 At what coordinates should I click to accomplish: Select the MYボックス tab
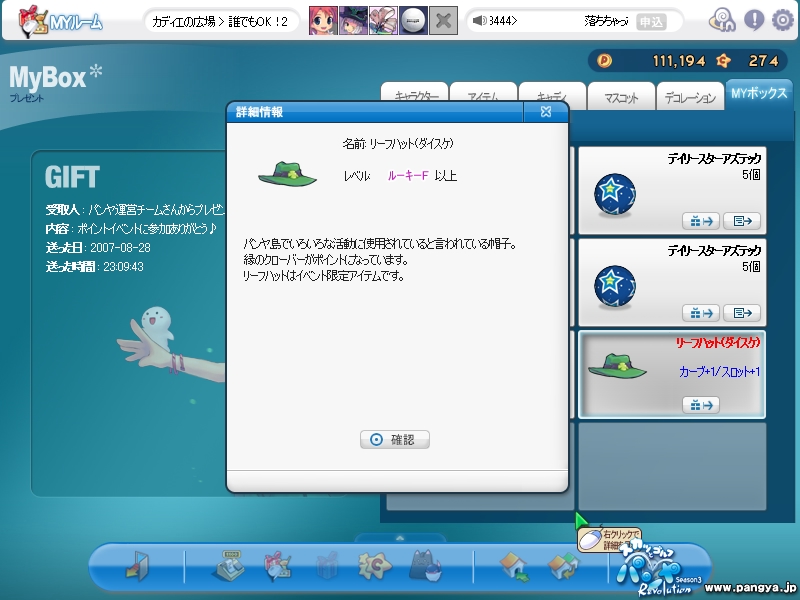click(759, 94)
